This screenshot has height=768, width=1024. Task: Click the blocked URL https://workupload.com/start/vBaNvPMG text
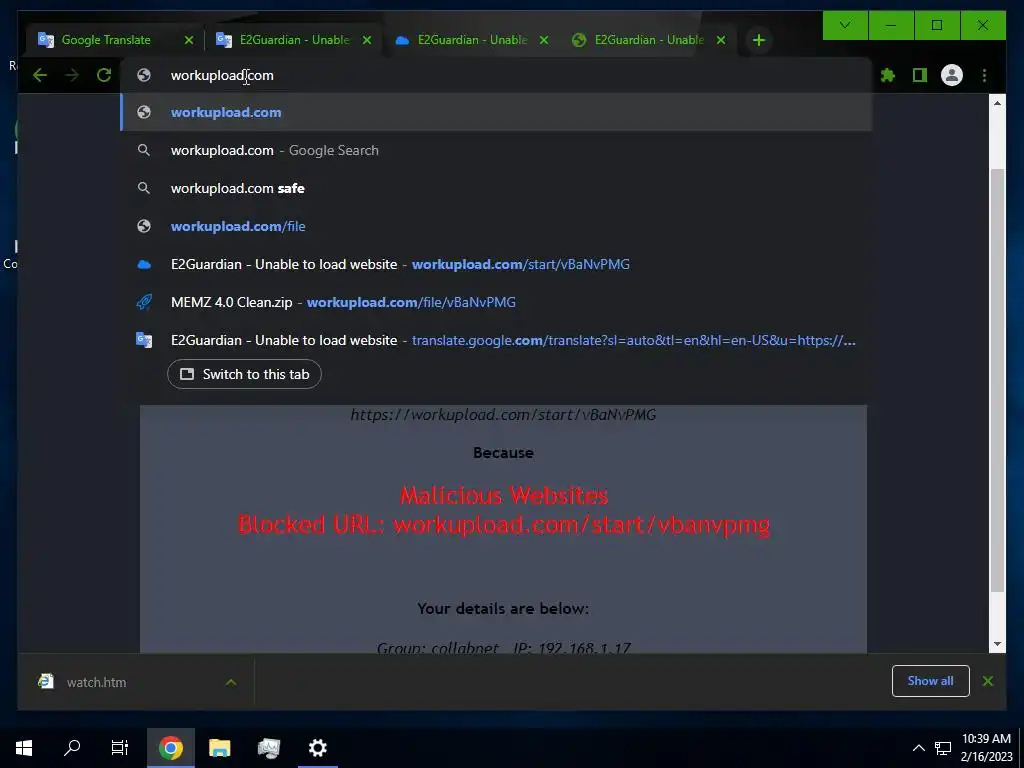tap(503, 415)
